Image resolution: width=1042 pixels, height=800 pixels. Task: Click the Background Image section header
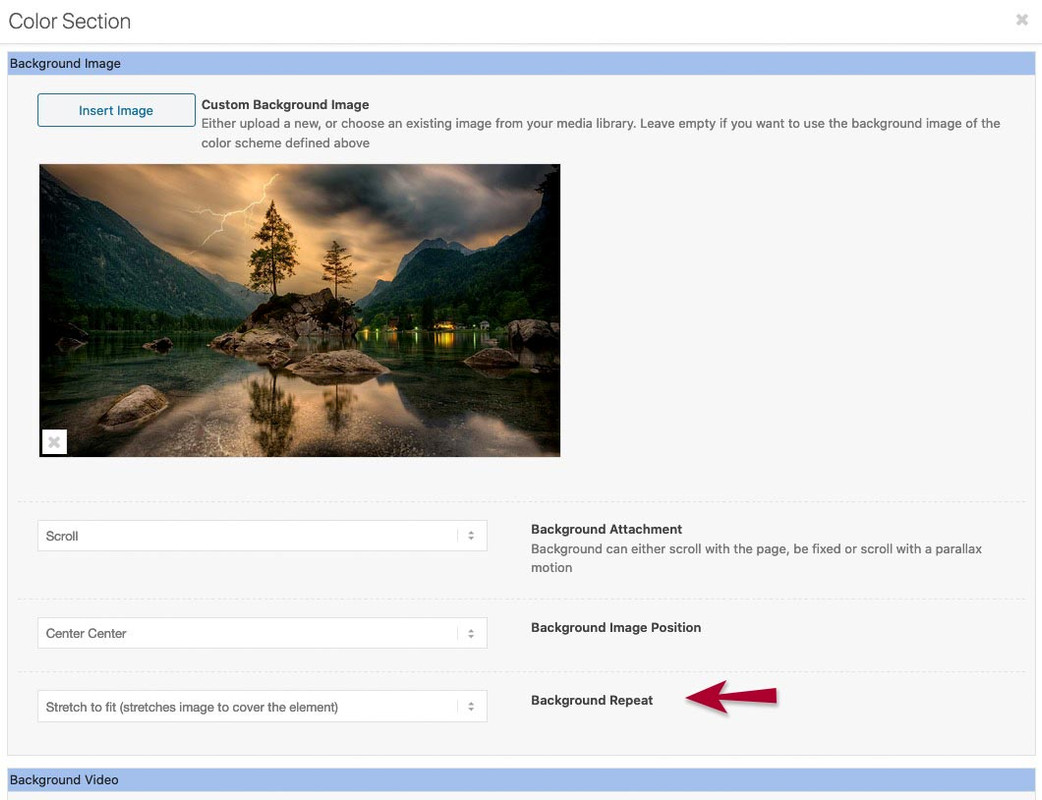(521, 64)
